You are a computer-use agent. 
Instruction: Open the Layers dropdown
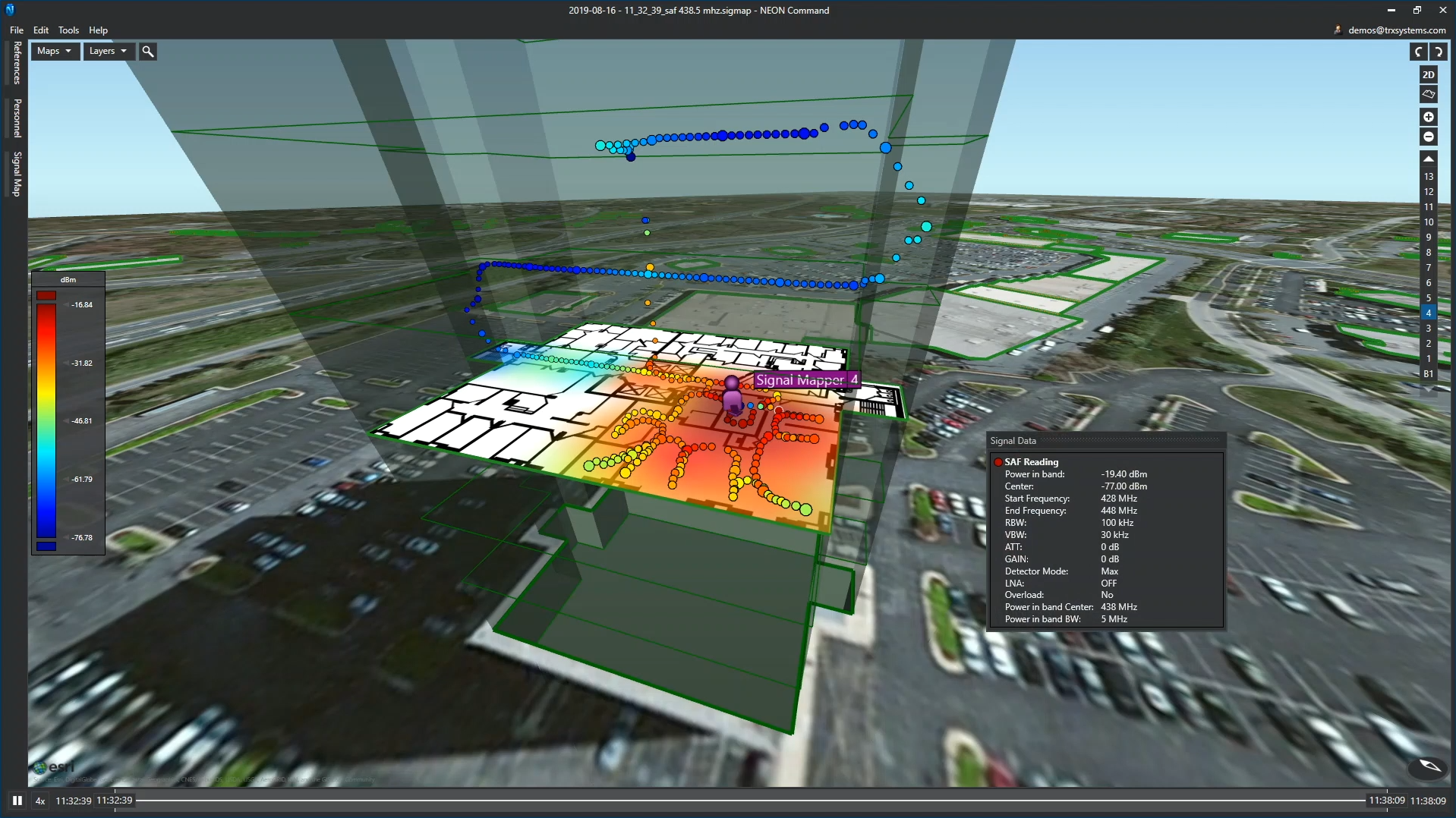pos(108,52)
